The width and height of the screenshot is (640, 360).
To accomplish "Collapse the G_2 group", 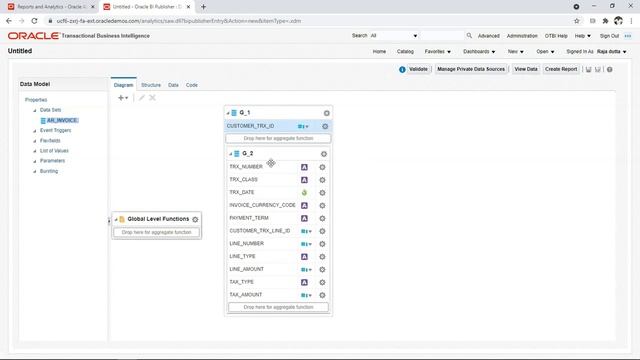I will [231, 154].
